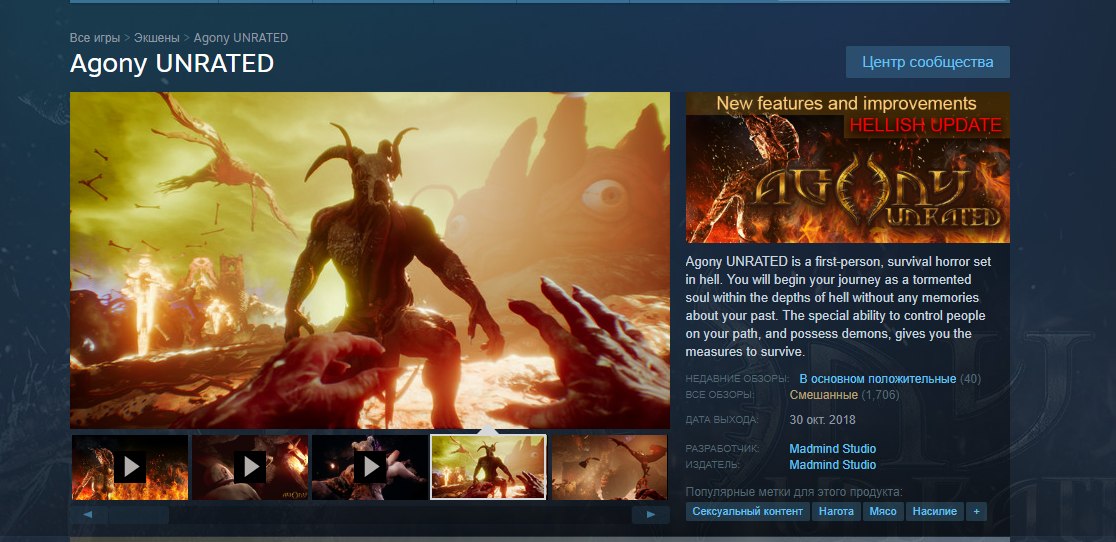Click the plus button to add tags

coord(976,511)
